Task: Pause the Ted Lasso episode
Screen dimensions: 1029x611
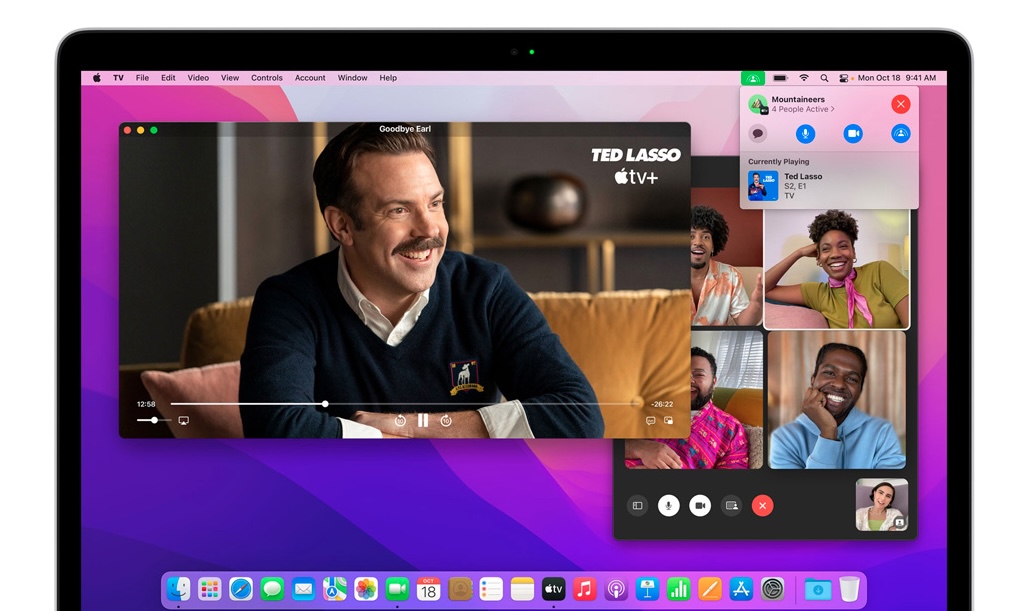Action: click(422, 420)
